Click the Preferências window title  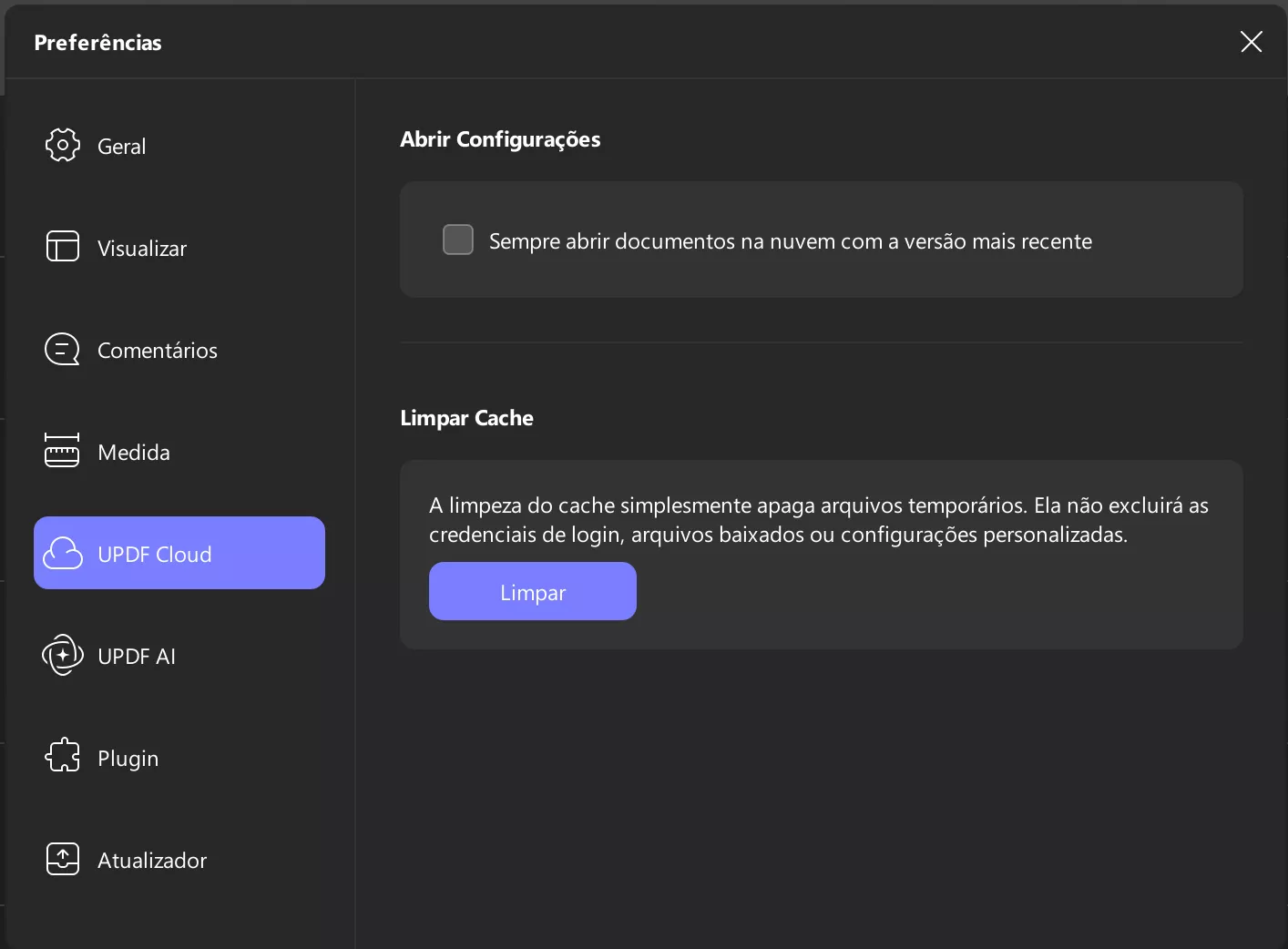tap(97, 42)
